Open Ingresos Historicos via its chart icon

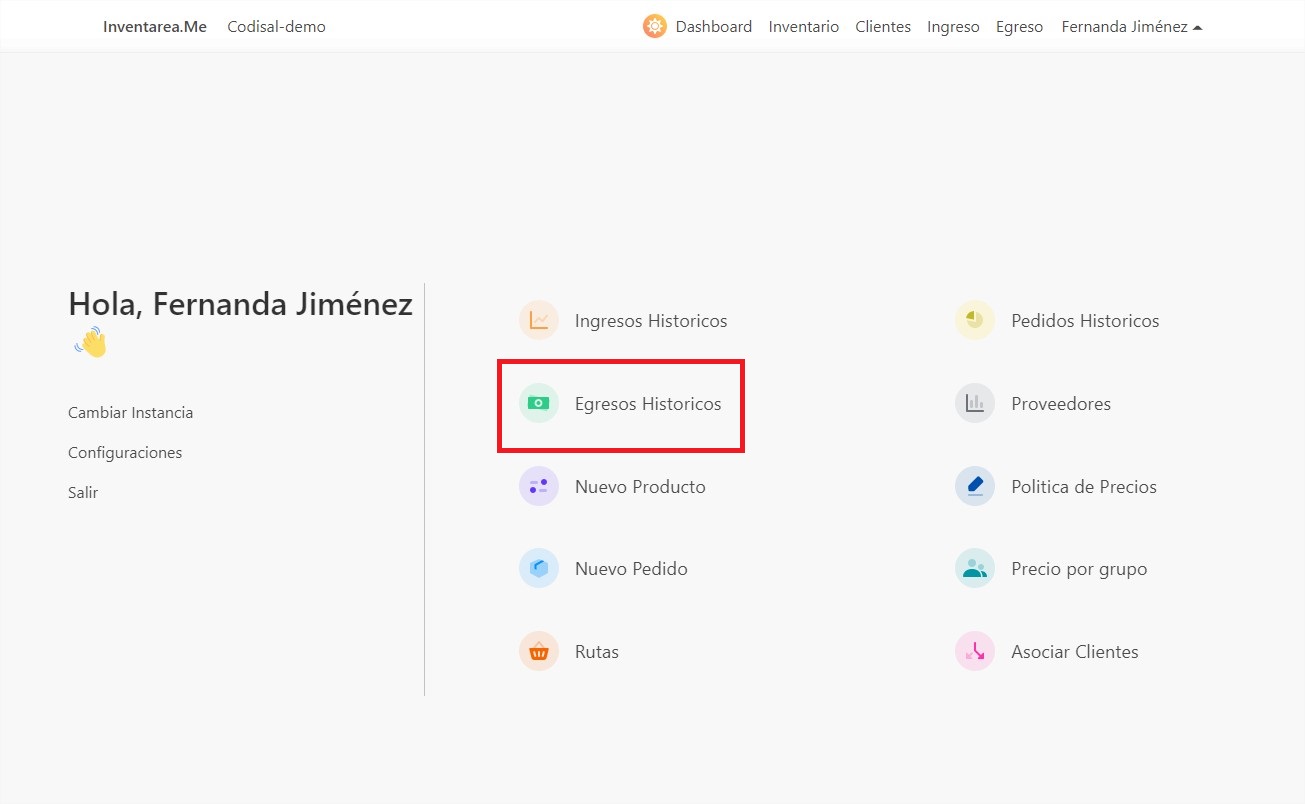[x=538, y=320]
